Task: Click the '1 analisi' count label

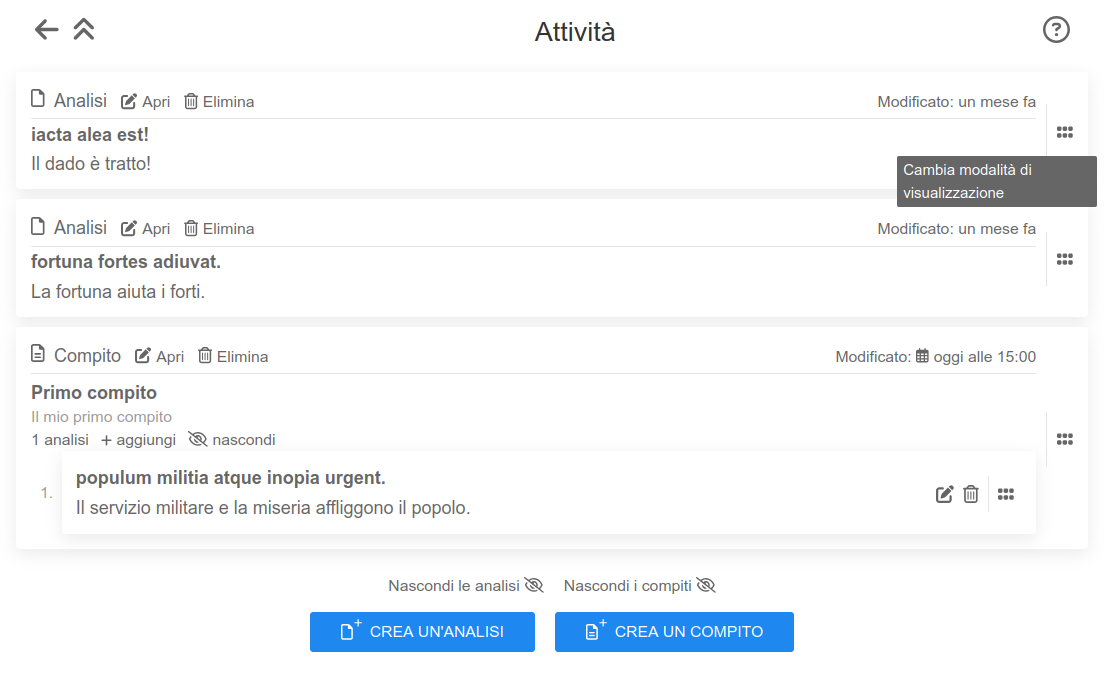Action: click(x=60, y=440)
